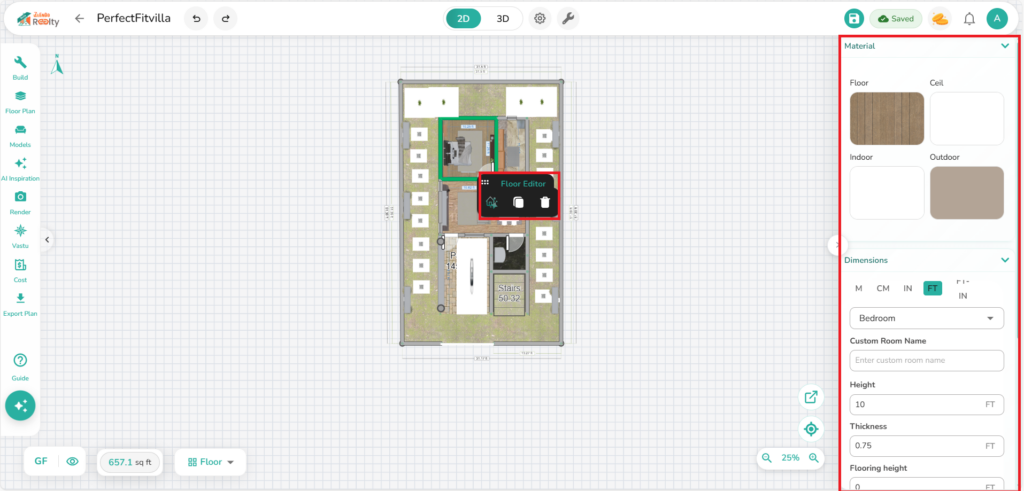Screen dimensions: 1024x491
Task: Delete room using the trash icon
Action: coord(545,202)
